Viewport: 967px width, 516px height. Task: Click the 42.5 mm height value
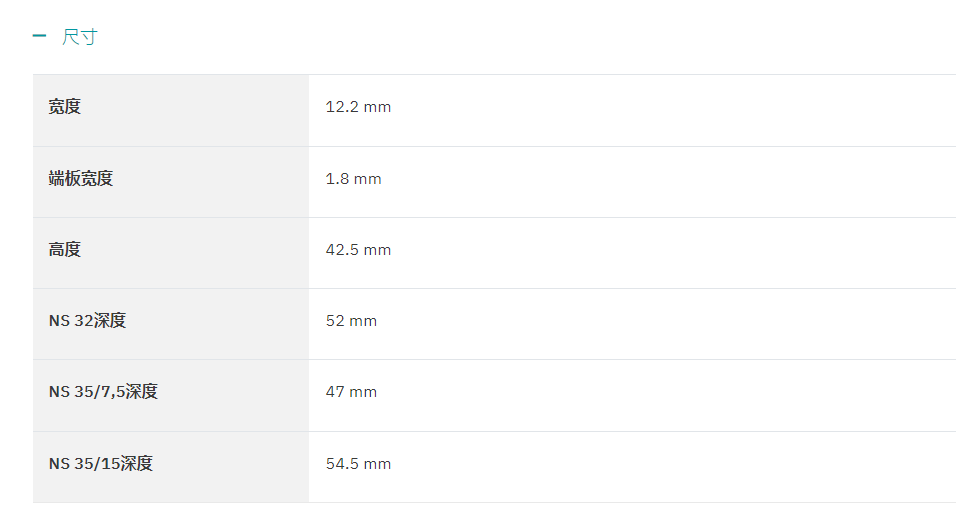(358, 250)
